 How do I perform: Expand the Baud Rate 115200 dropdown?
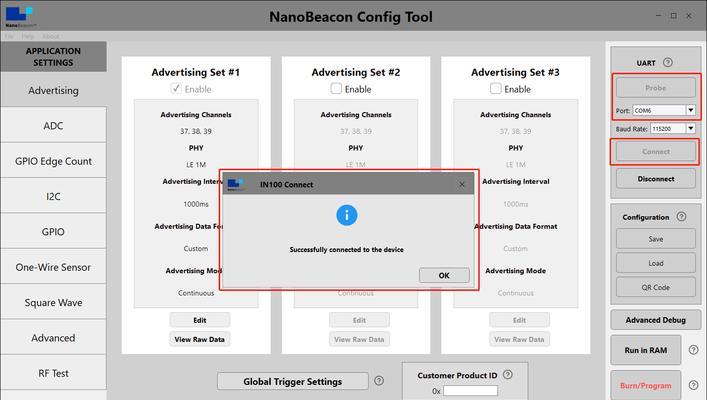click(x=690, y=129)
